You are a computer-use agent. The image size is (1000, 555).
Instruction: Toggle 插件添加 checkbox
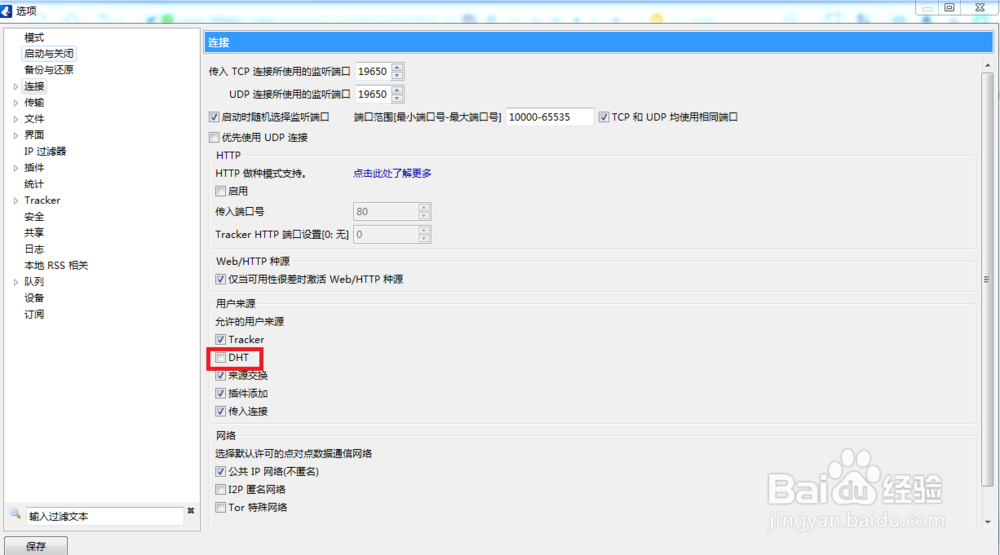point(221,394)
